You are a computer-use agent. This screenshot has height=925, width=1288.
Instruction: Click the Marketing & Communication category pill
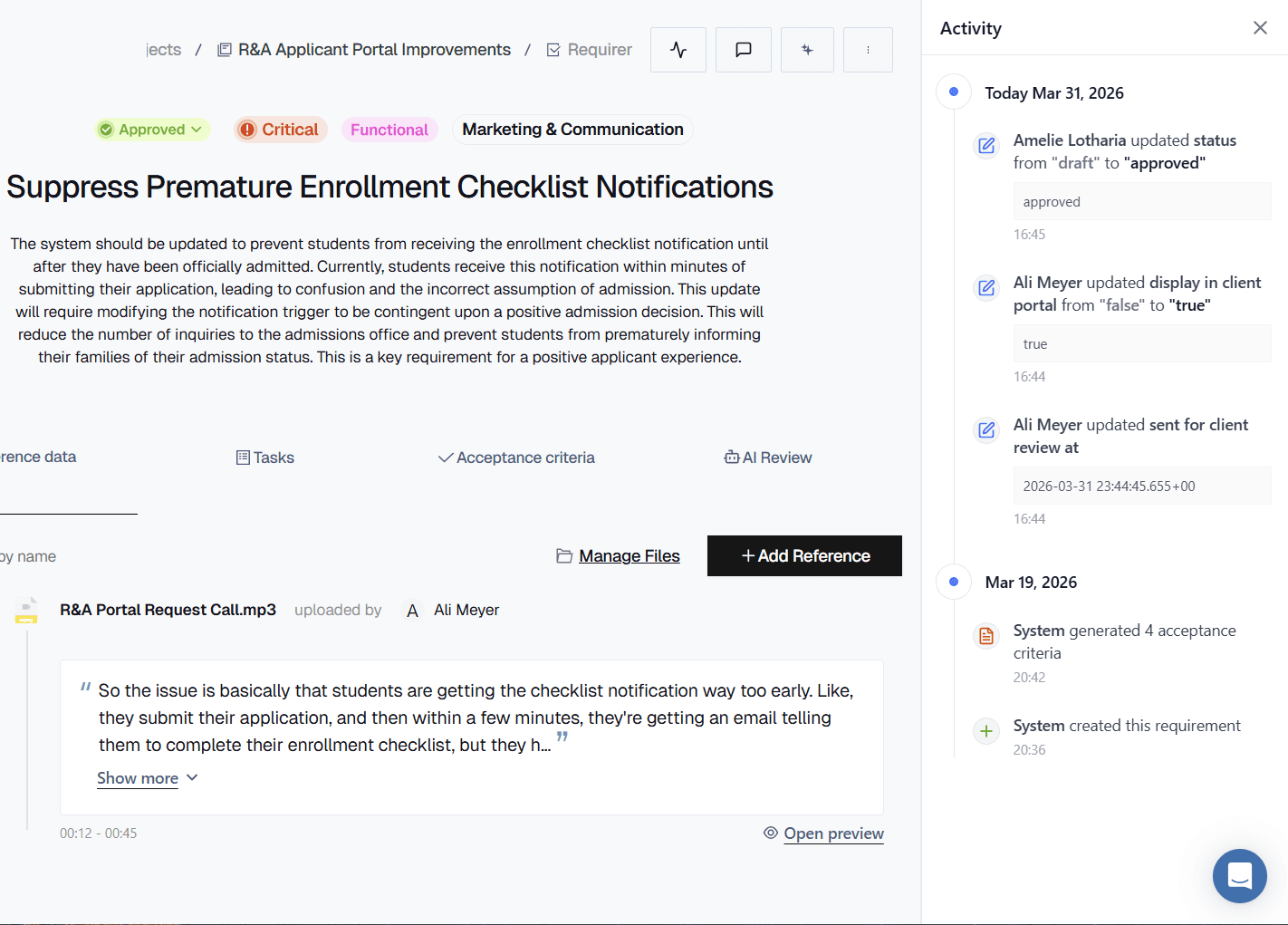point(572,129)
